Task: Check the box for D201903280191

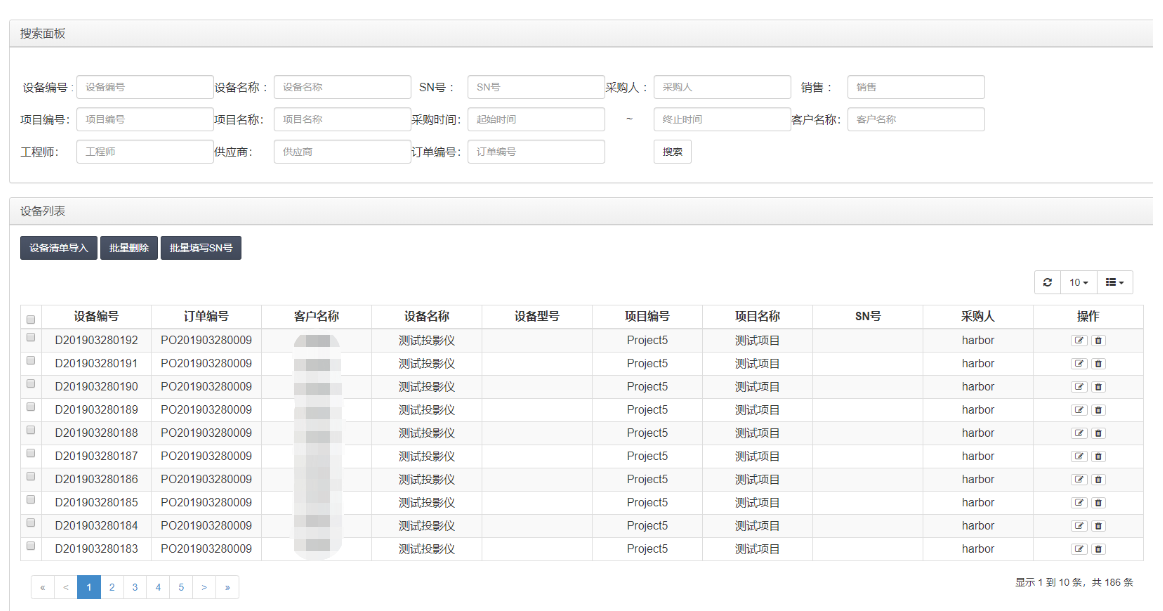Action: (x=31, y=361)
